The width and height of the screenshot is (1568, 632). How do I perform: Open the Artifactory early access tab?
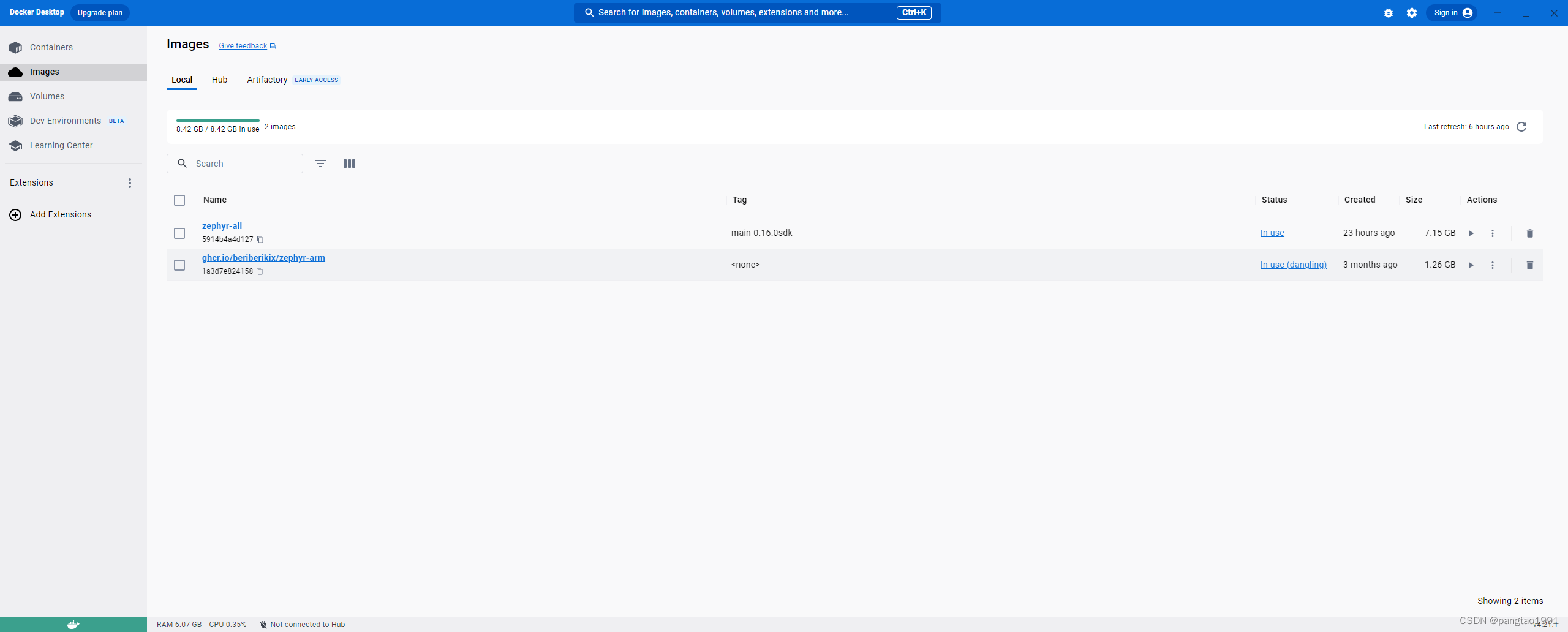pos(267,80)
